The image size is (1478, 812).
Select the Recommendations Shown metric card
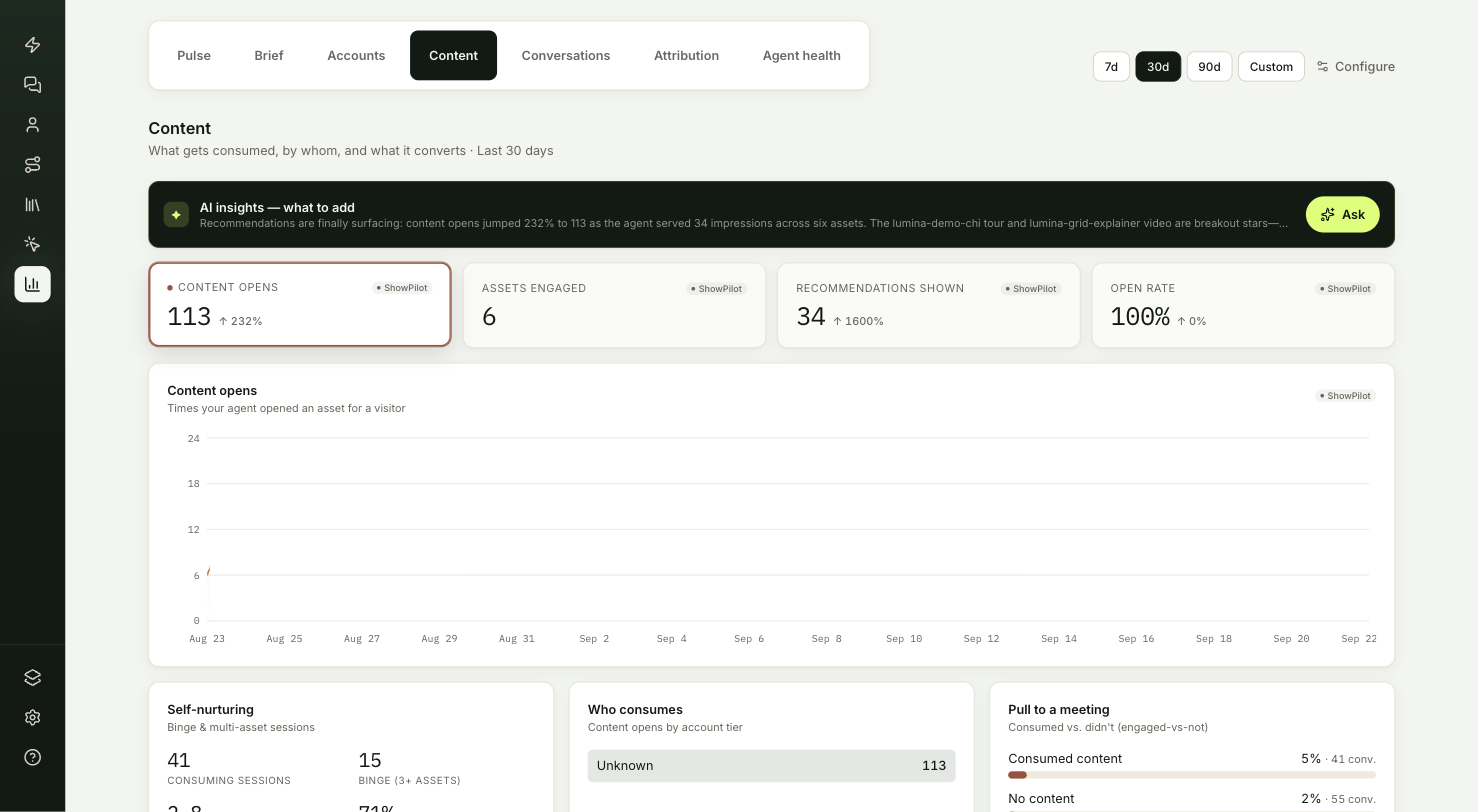[x=929, y=305]
